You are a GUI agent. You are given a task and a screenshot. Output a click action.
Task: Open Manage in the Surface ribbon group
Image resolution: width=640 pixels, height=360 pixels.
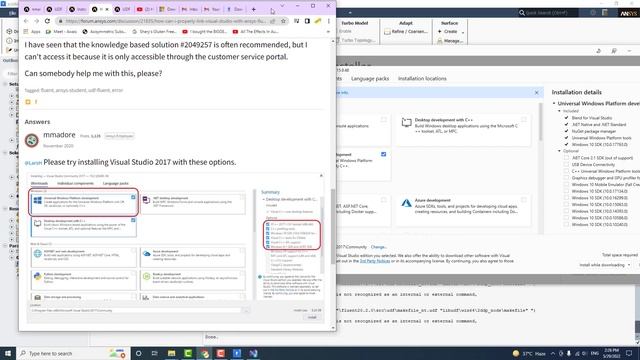(451, 41)
